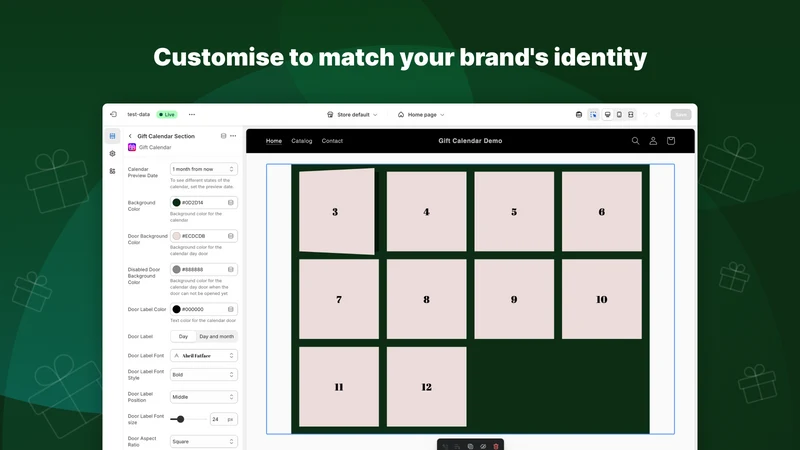800x450 pixels.
Task: Switch to fullscreen preview view
Action: point(631,115)
